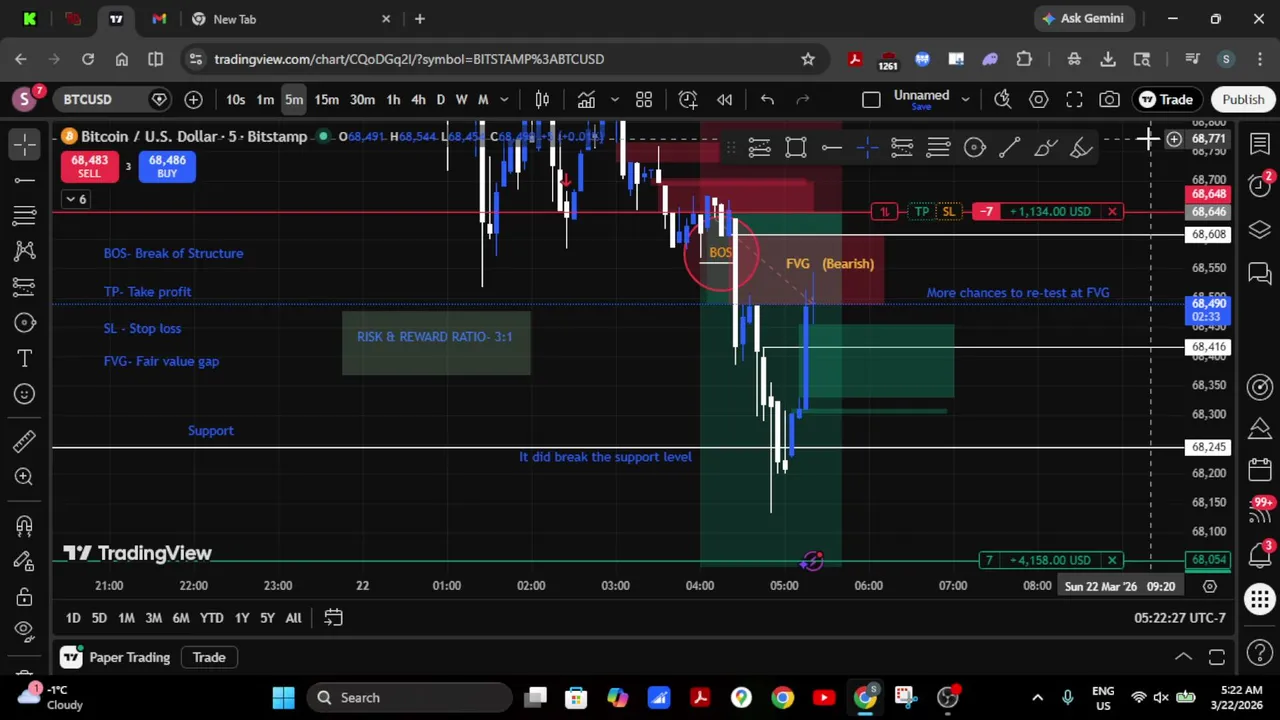Open the Indicators dialog
Screen dimensions: 1280x720
586,99
